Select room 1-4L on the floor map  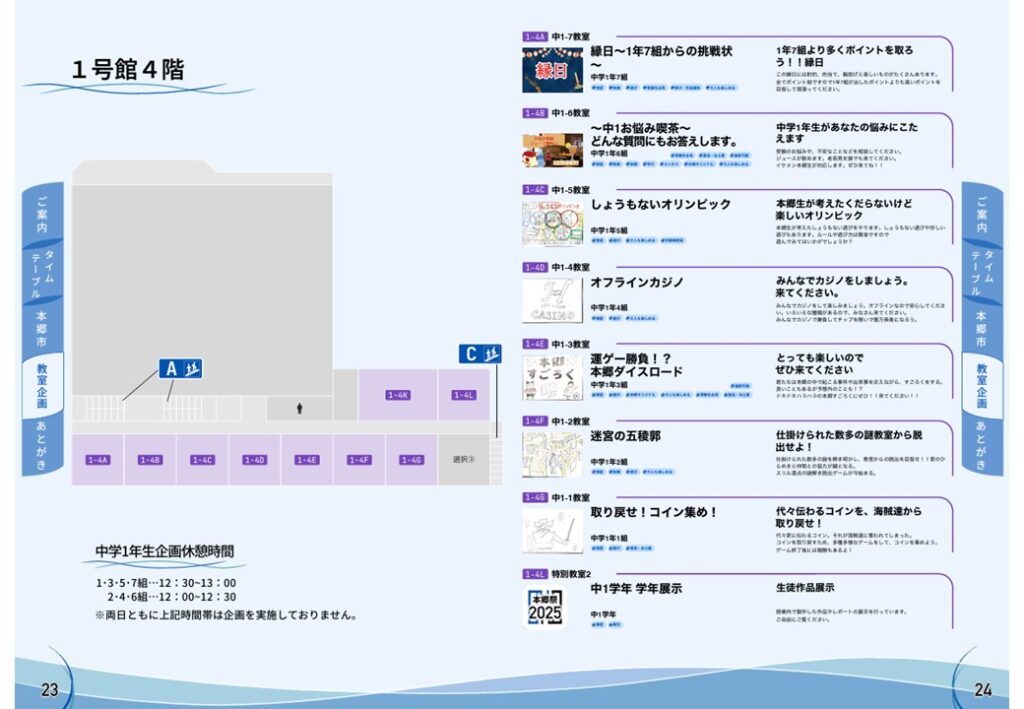pos(463,395)
